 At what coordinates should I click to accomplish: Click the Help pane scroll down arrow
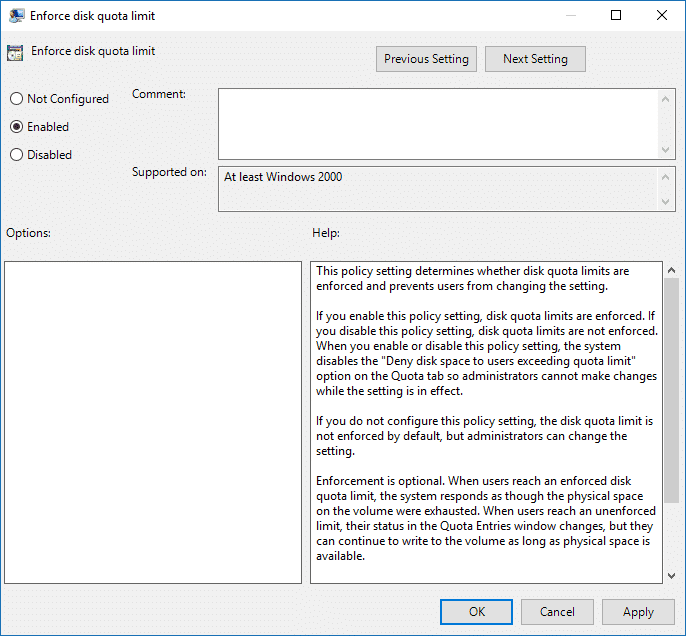pyautogui.click(x=672, y=576)
